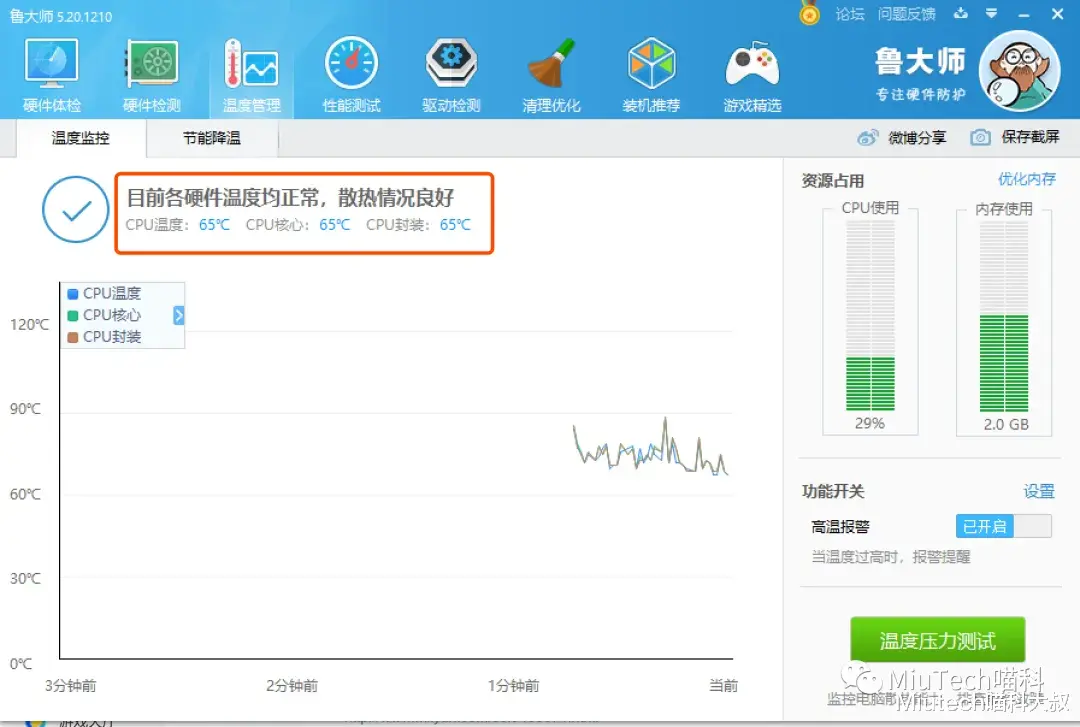Toggle CPU温度 legend series
Image resolution: width=1080 pixels, height=727 pixels.
105,294
